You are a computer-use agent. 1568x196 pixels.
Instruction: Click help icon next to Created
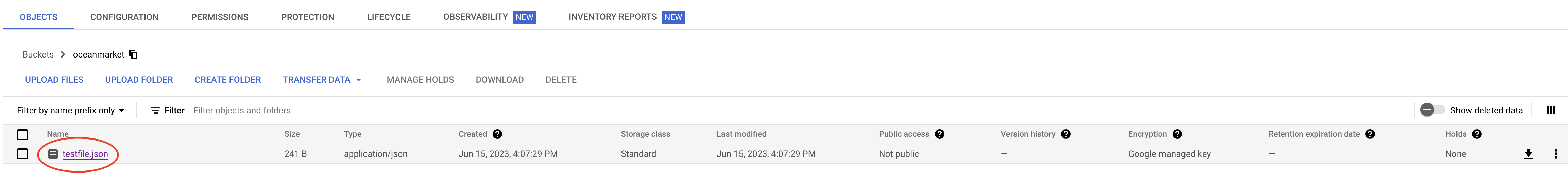[x=497, y=134]
